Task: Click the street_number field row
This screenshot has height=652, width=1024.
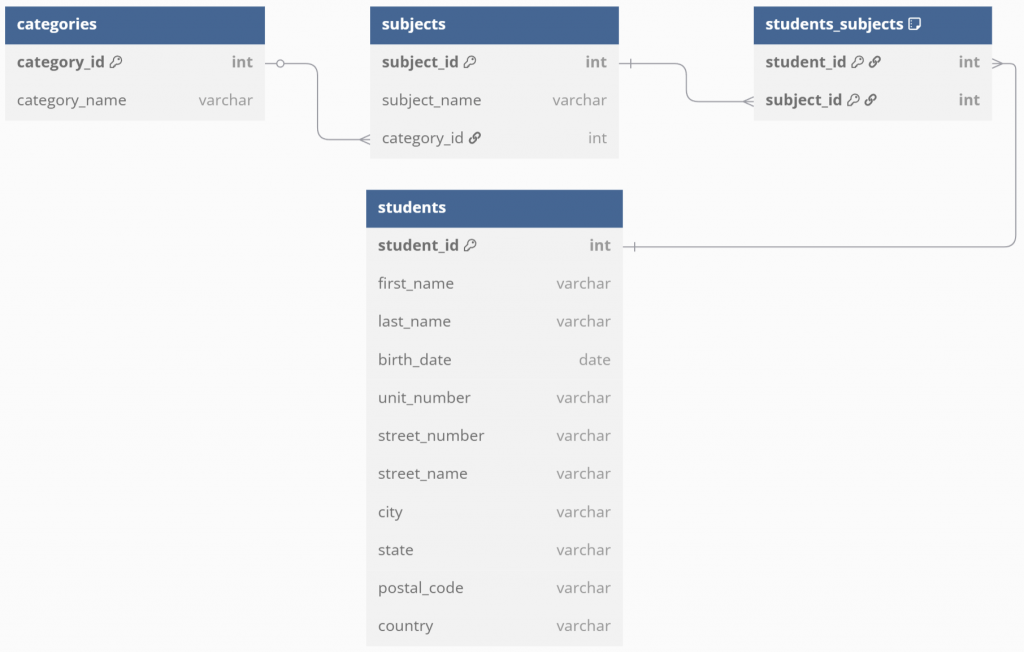Action: click(494, 436)
